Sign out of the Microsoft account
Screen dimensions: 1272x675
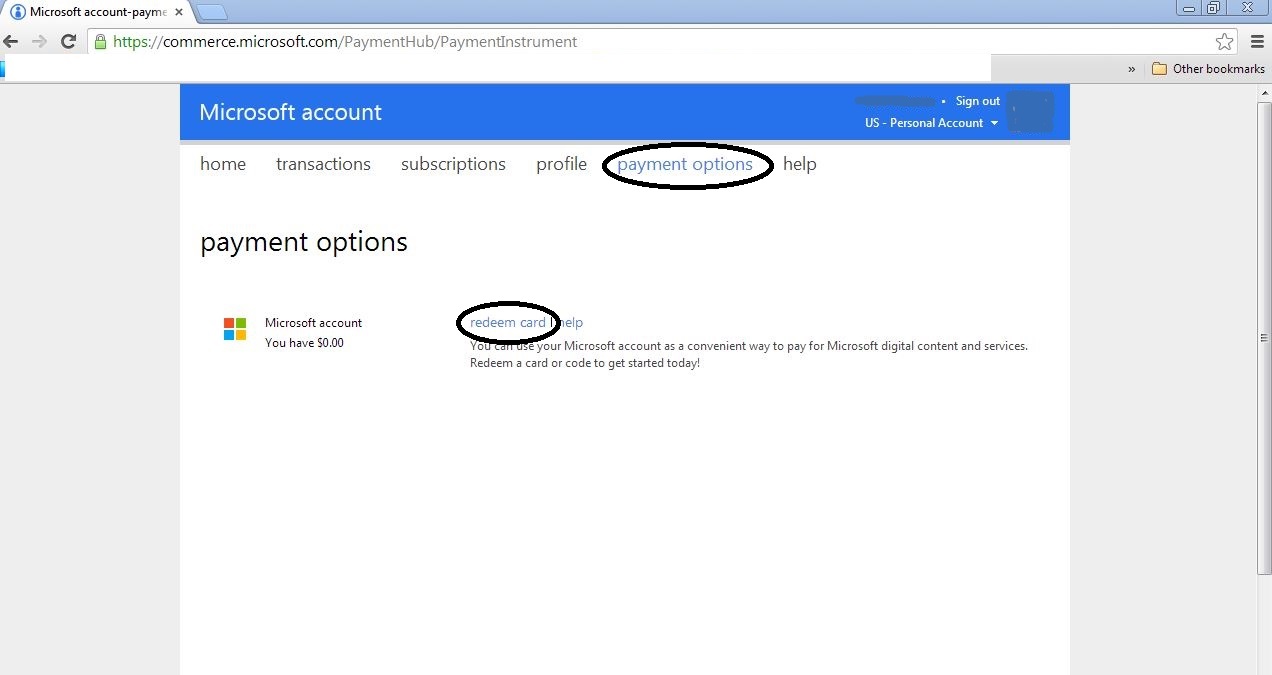[x=977, y=101]
